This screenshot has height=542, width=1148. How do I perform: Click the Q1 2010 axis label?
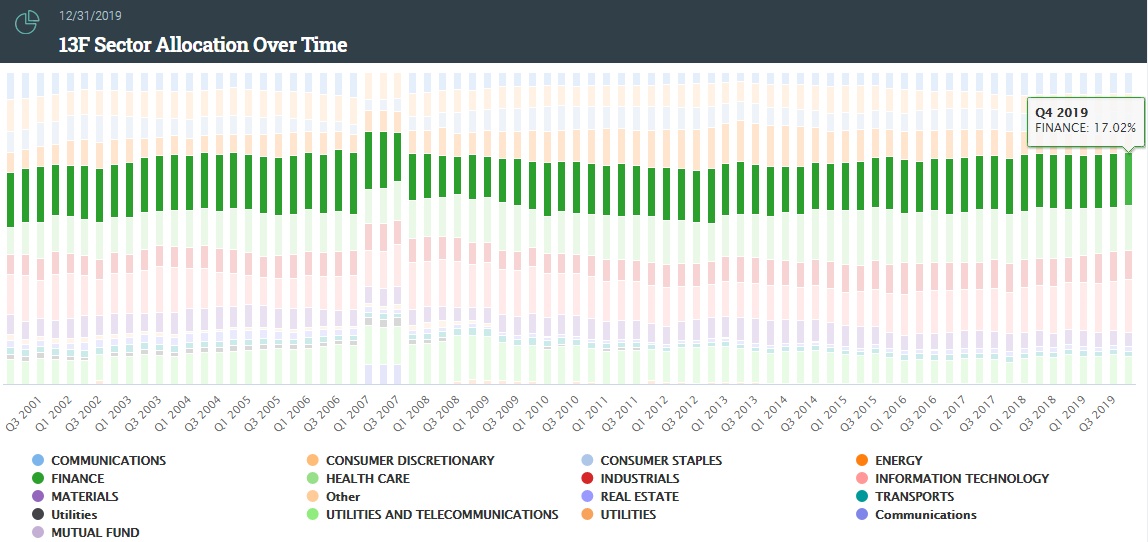click(532, 415)
